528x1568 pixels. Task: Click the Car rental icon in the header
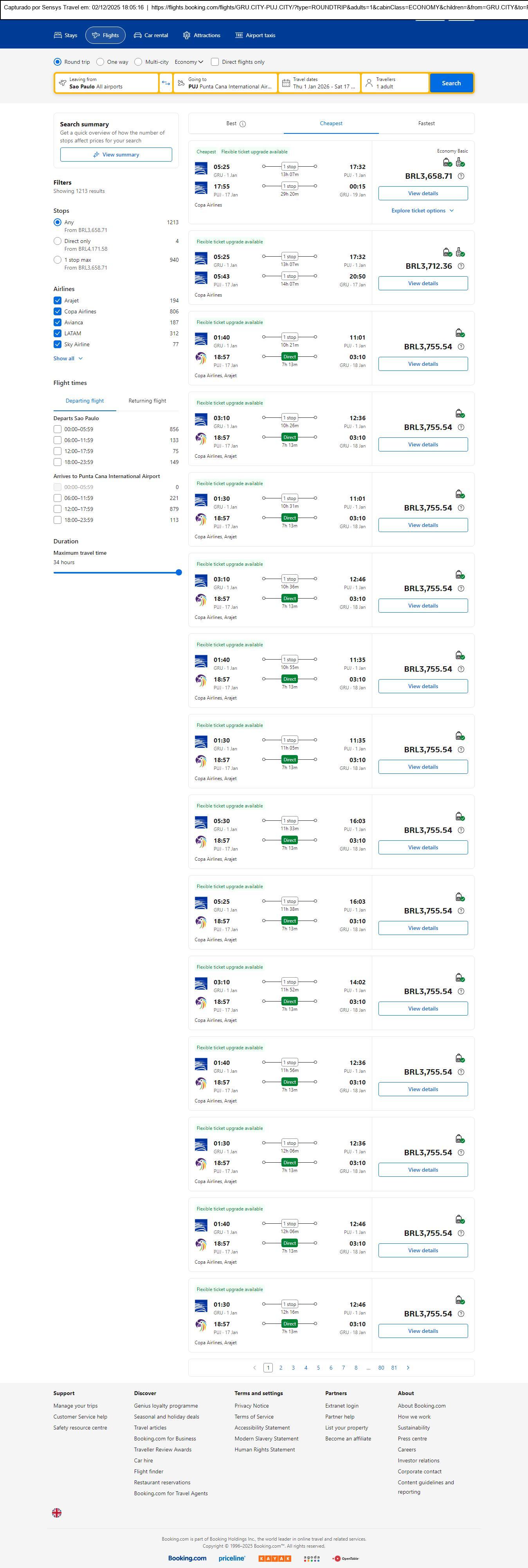(x=138, y=35)
